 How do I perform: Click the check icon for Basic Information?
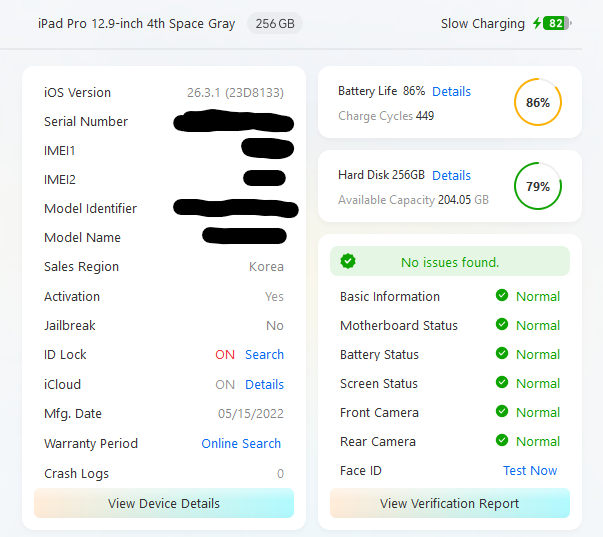[501, 295]
